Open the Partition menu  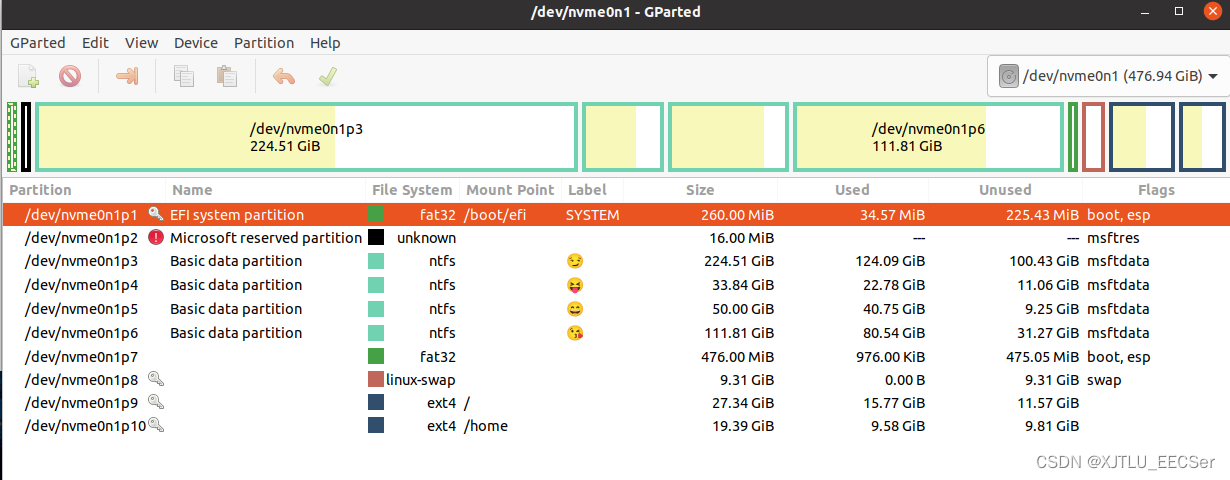click(264, 43)
